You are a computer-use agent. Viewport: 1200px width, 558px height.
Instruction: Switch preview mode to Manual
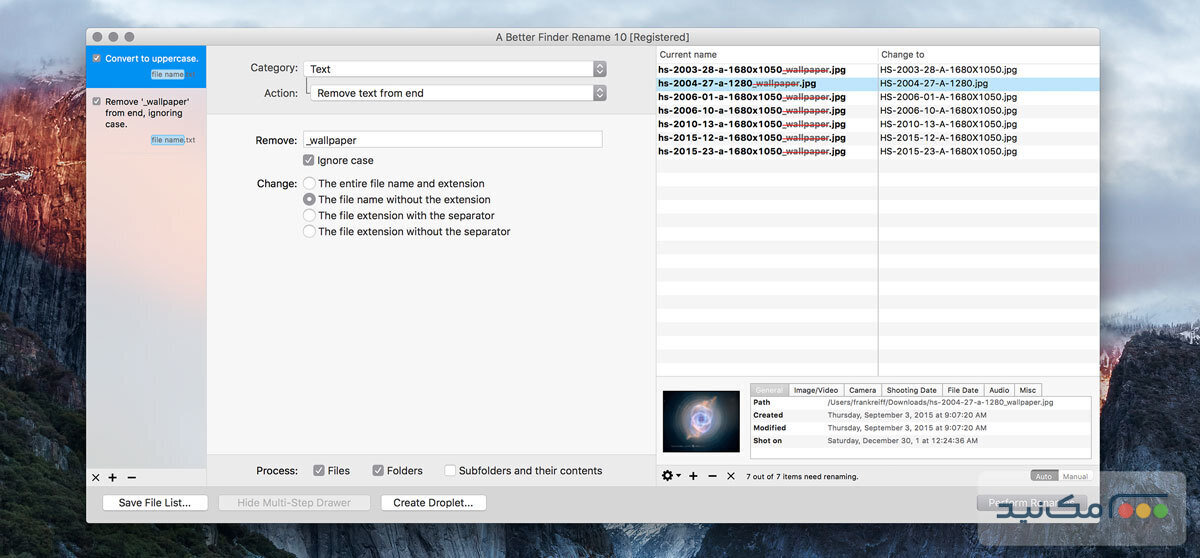[x=1074, y=477]
